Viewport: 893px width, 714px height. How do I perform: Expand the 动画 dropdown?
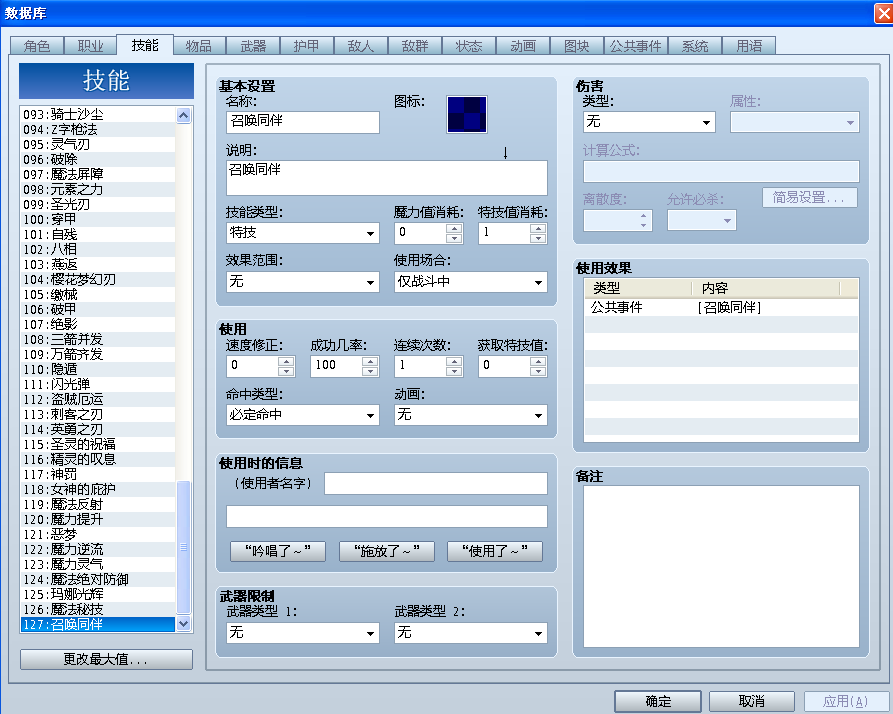click(471, 415)
